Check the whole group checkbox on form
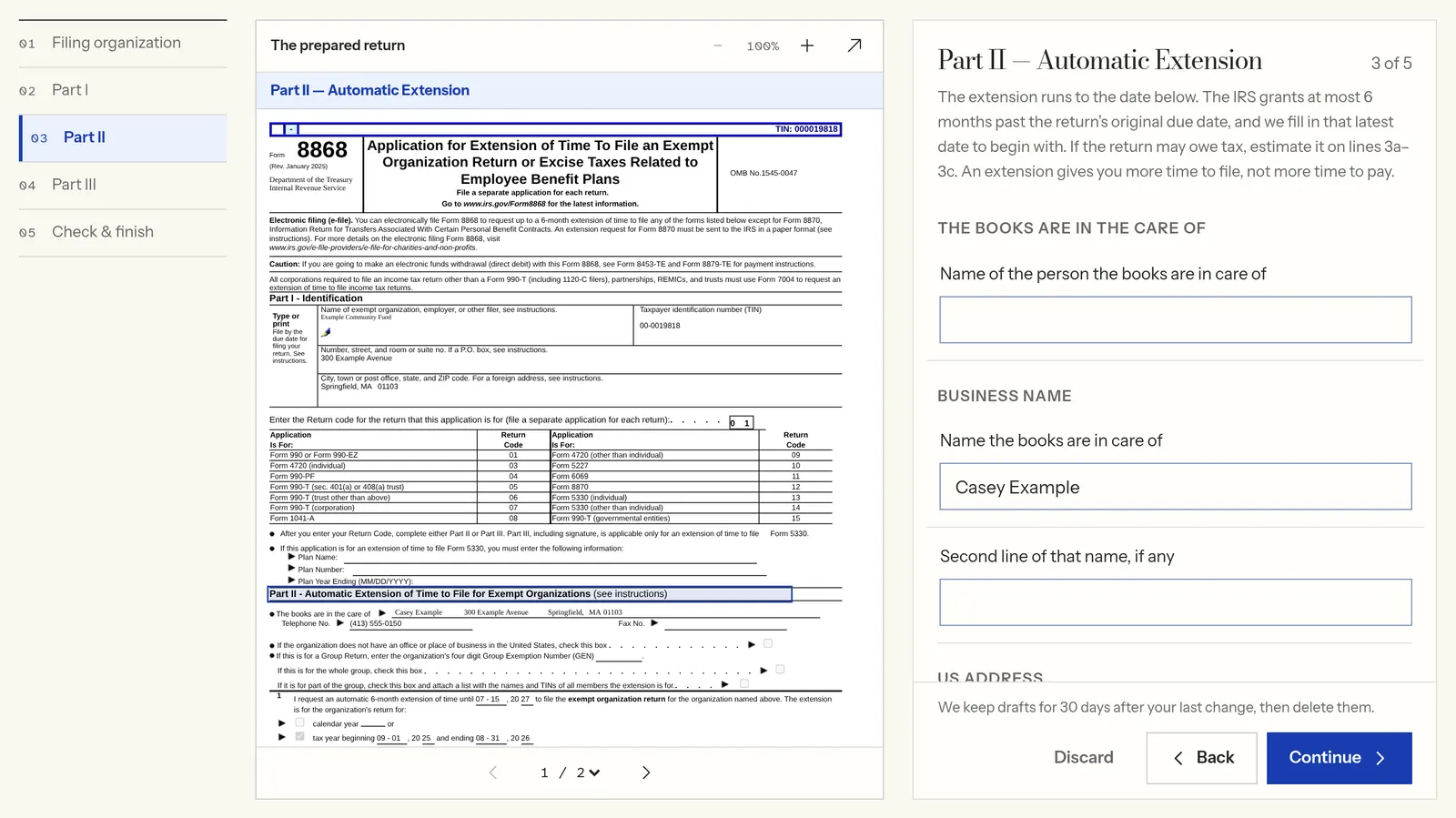 click(x=780, y=669)
